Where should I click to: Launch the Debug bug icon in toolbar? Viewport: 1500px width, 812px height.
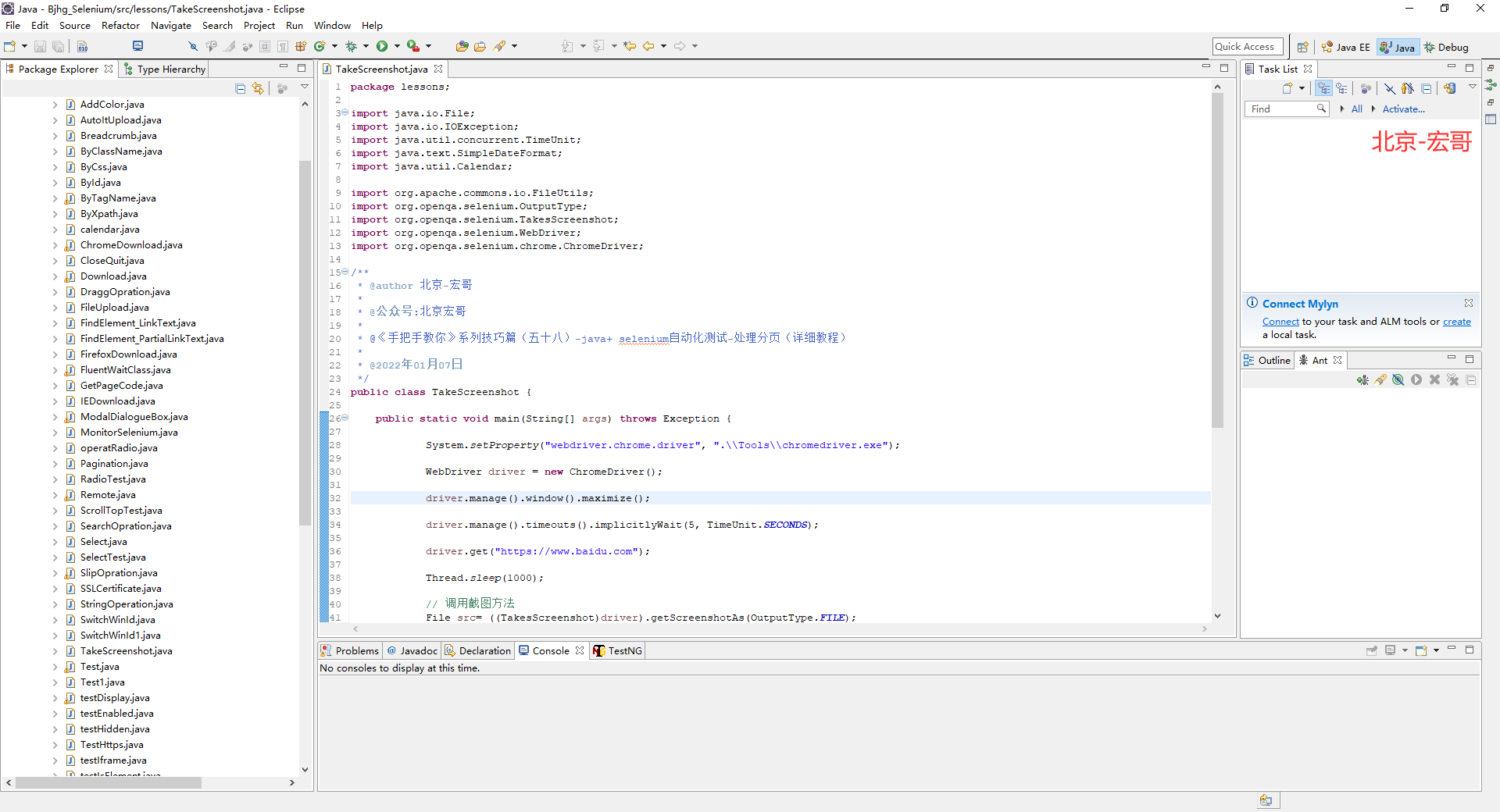[351, 47]
